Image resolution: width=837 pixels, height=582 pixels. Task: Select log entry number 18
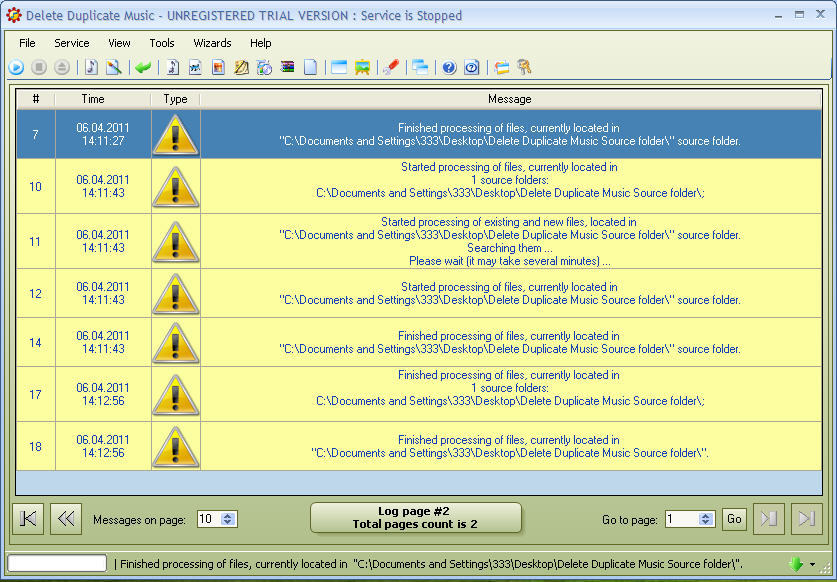[418, 446]
